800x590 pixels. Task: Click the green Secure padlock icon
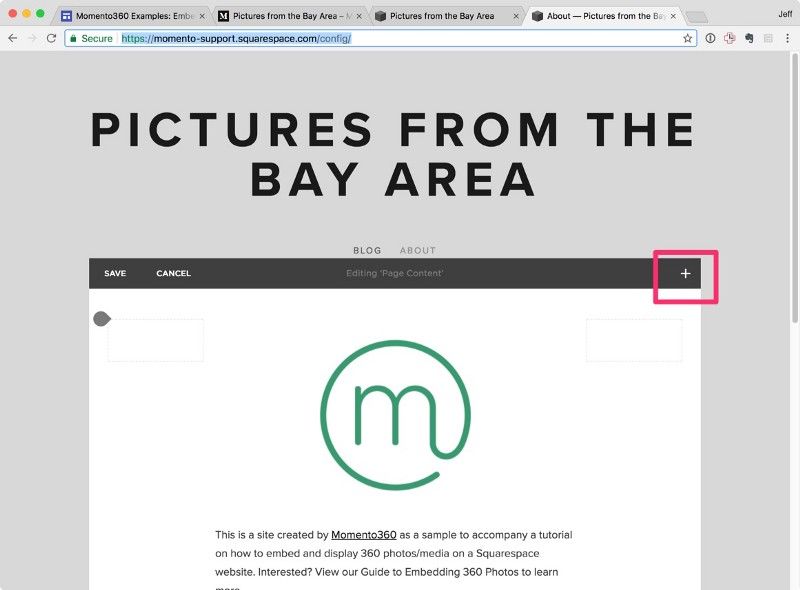73,38
